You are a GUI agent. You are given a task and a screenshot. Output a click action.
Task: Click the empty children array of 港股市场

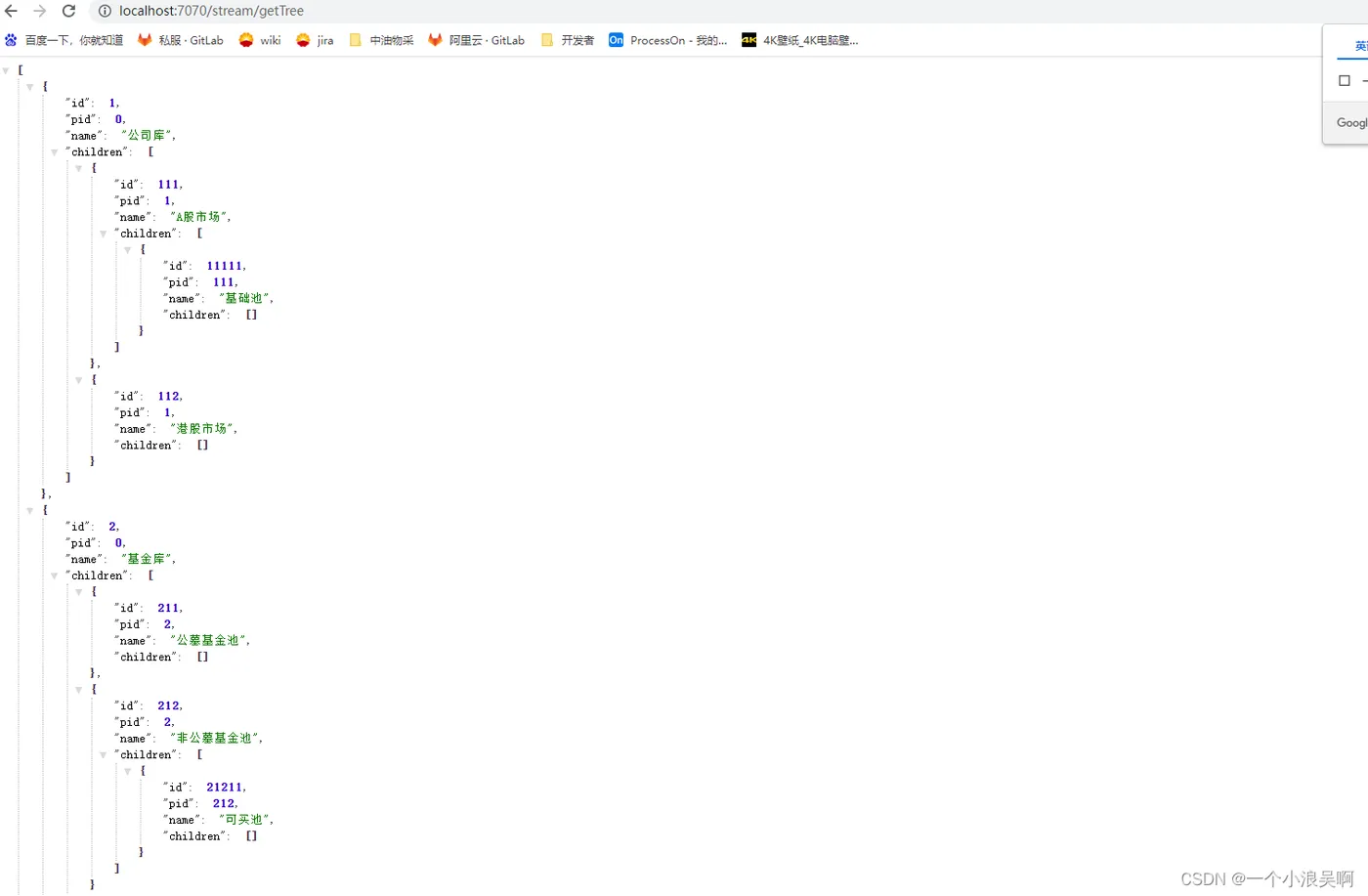(x=202, y=446)
